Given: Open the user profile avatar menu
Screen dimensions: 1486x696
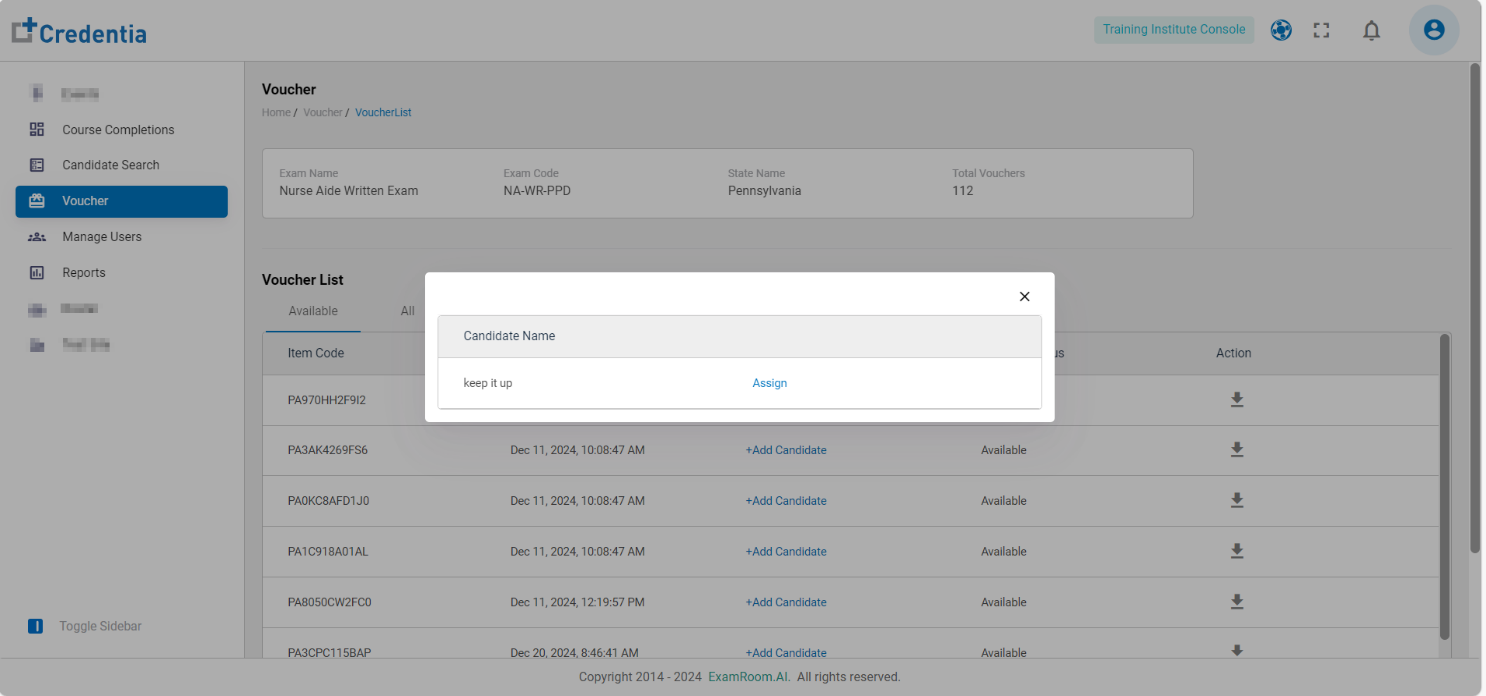Looking at the screenshot, I should [x=1434, y=30].
